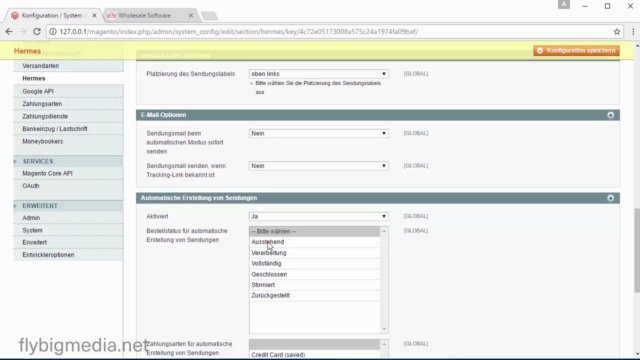Click Bestellstatus list scroll up arrow
This screenshot has width=640, height=360.
click(x=384, y=231)
